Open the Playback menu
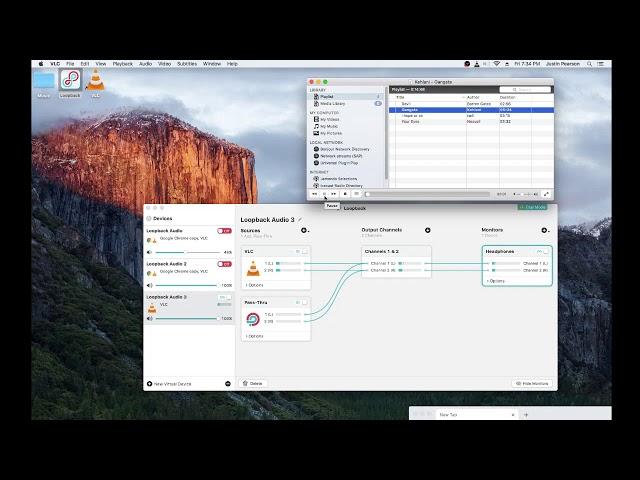This screenshot has height=480, width=640. (122, 64)
